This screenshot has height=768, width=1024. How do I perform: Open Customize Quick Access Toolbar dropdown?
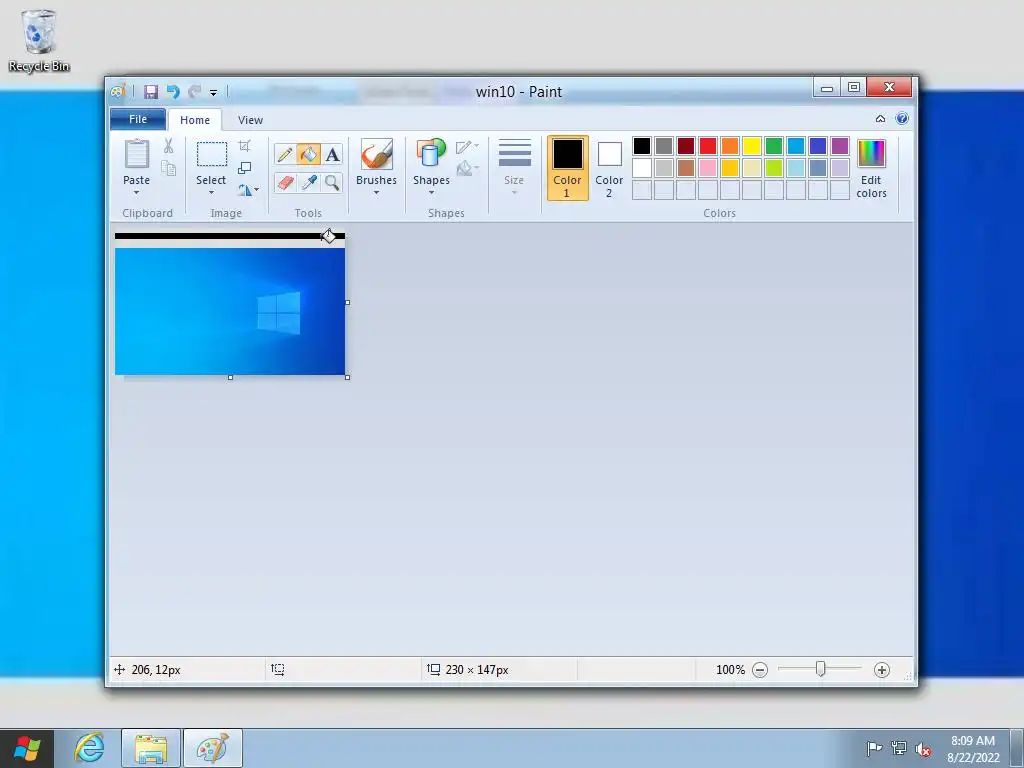tap(213, 92)
